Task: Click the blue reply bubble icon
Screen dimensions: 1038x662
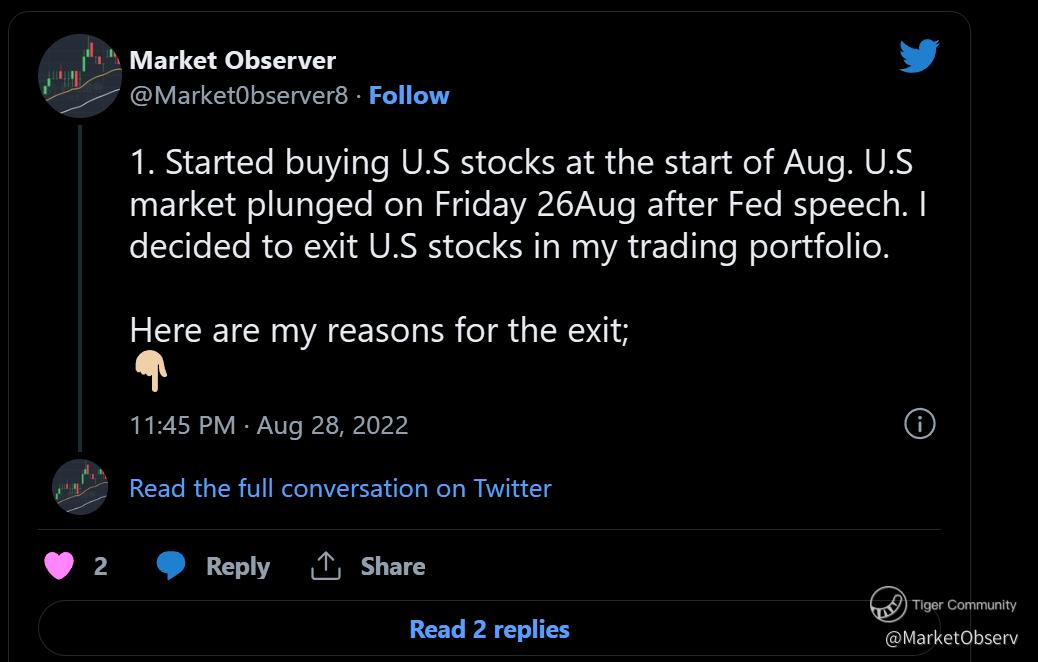Action: [x=171, y=566]
